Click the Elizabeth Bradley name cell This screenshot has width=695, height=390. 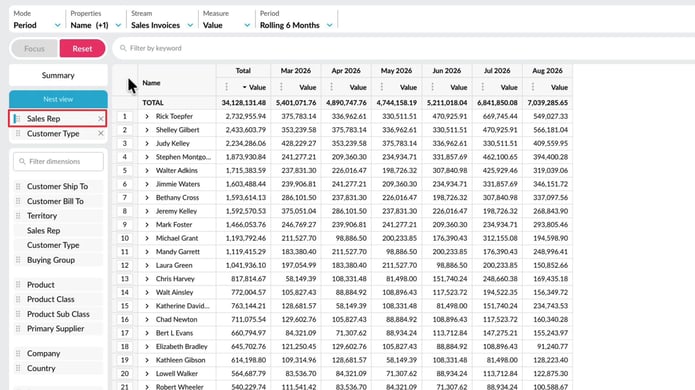(176, 347)
